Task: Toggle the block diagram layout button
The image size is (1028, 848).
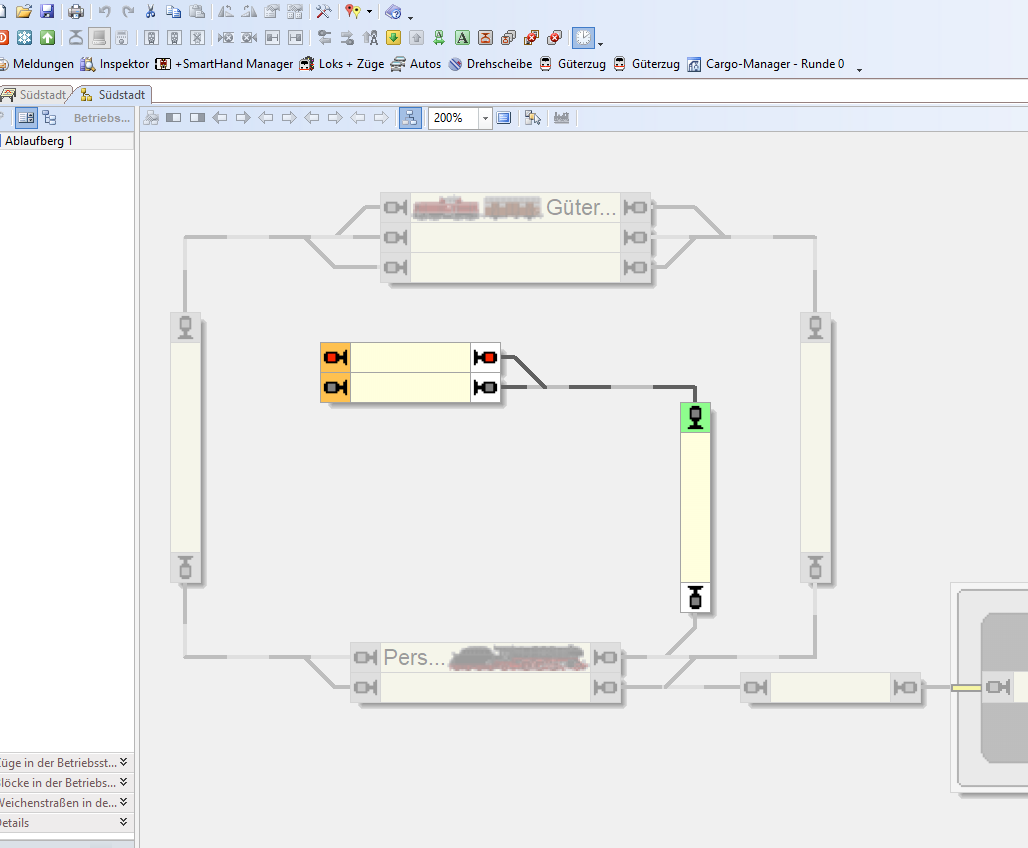Action: [x=410, y=118]
